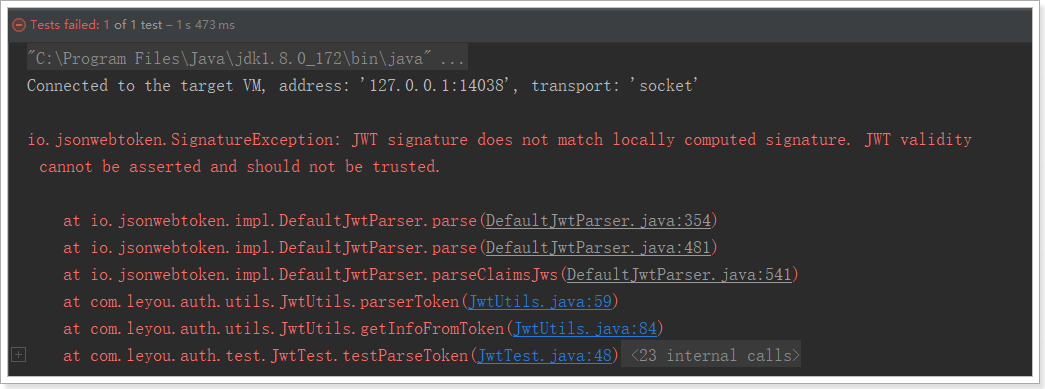Click the '127.0.0.1:14038' address text
The image size is (1045, 389).
pyautogui.click(x=436, y=86)
